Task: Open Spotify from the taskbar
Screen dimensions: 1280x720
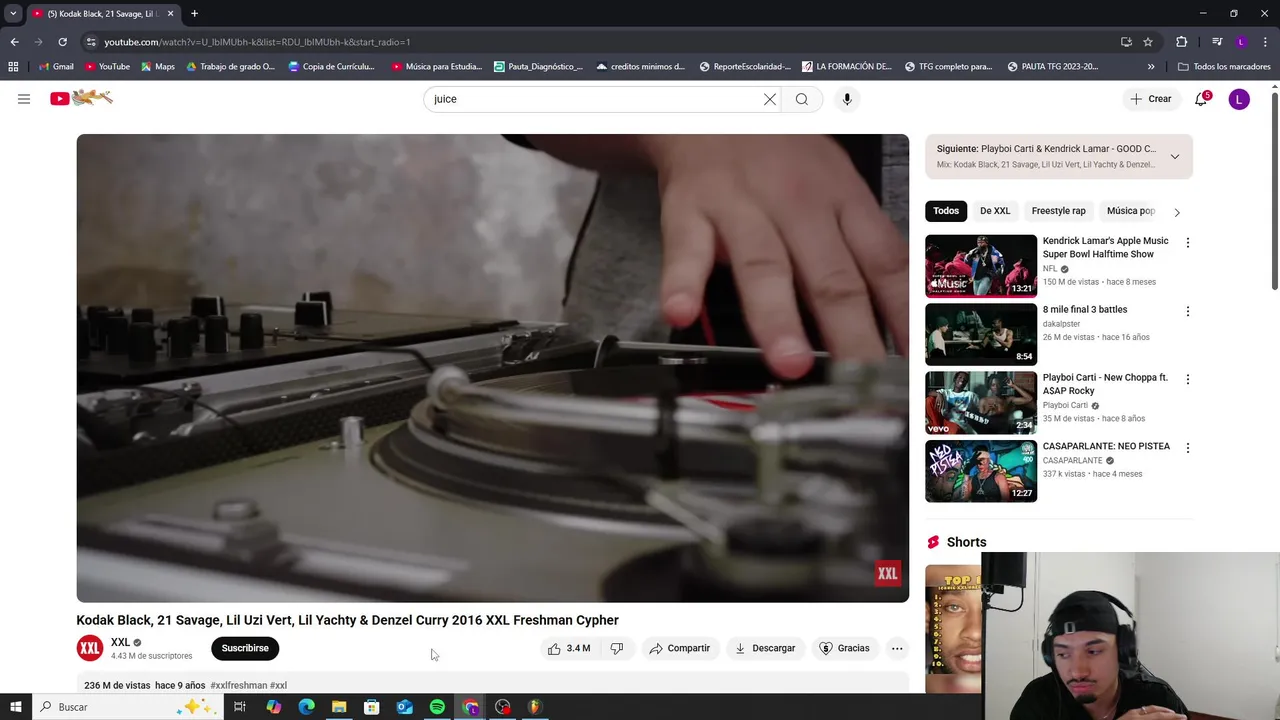Action: 437,707
